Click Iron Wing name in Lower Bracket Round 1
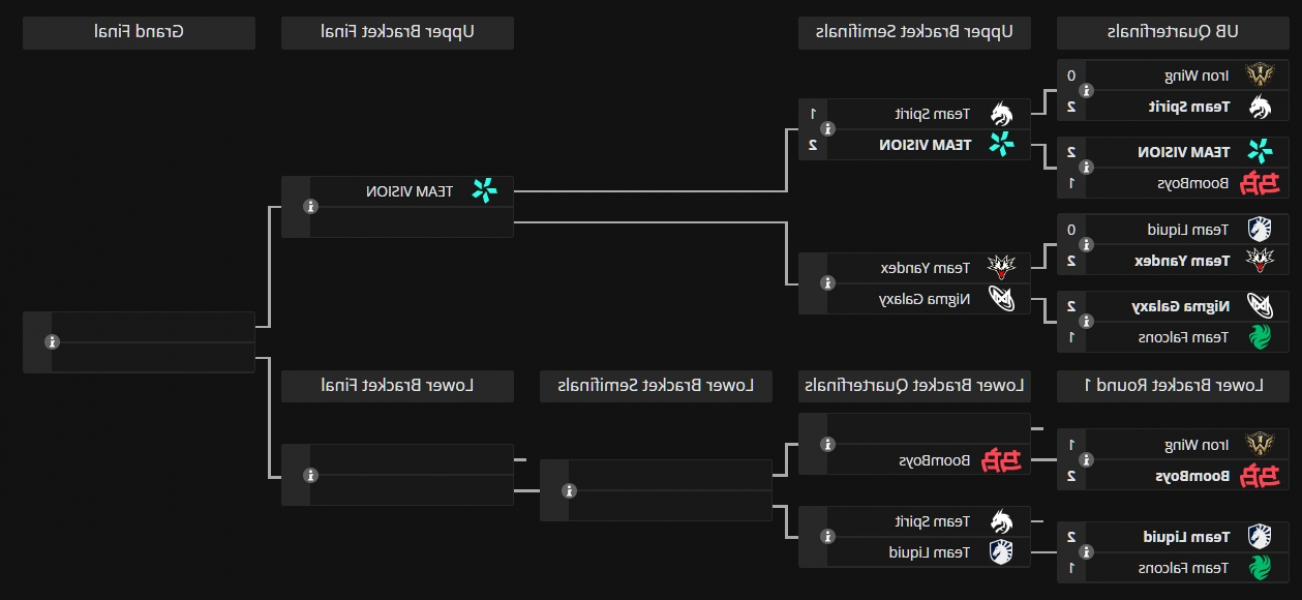The height and width of the screenshot is (600, 1302). 1197,444
